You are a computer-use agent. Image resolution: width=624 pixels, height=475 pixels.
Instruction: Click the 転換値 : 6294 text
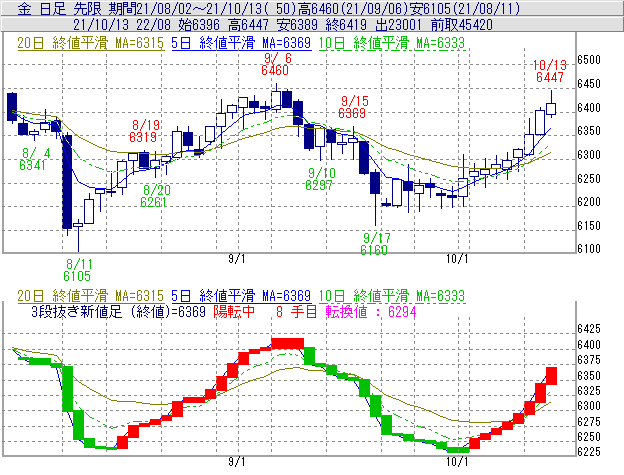[x=371, y=311]
